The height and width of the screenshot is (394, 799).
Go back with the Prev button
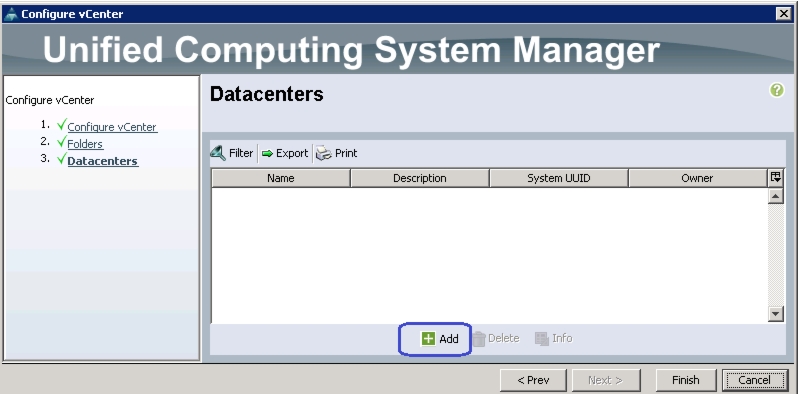(x=533, y=380)
